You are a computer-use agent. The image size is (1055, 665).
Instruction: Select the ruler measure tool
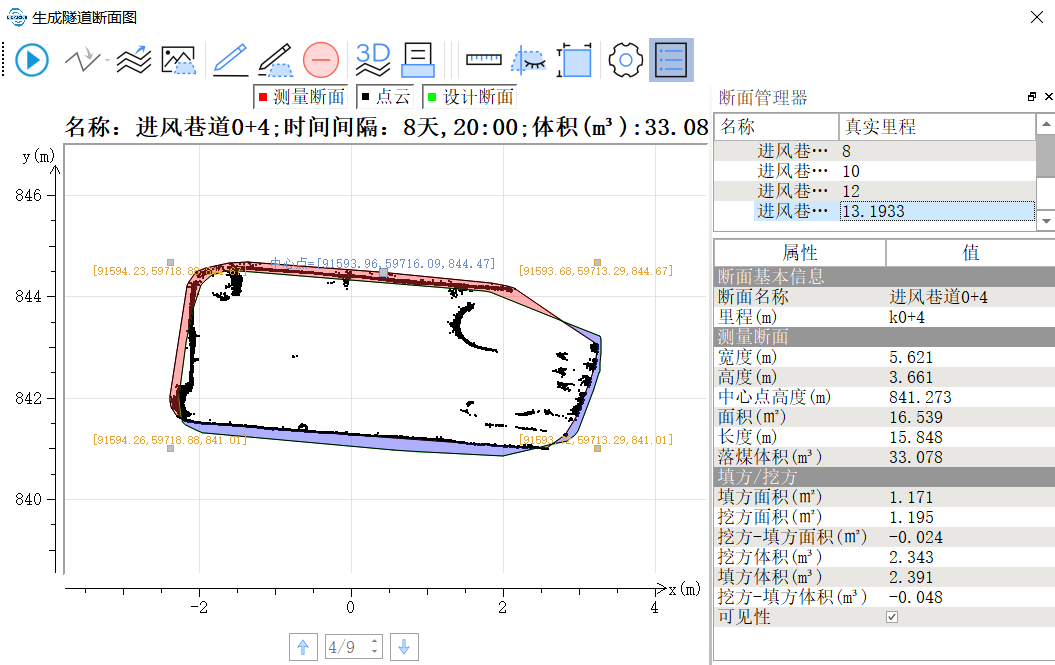[x=484, y=60]
